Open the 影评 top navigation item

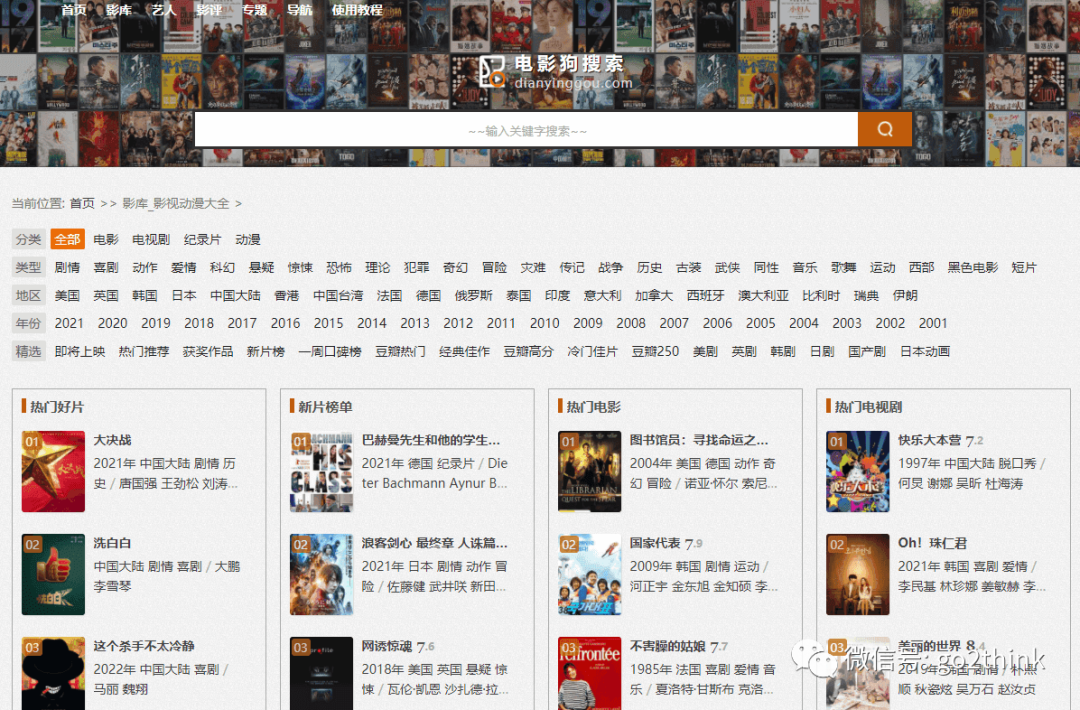point(209,10)
